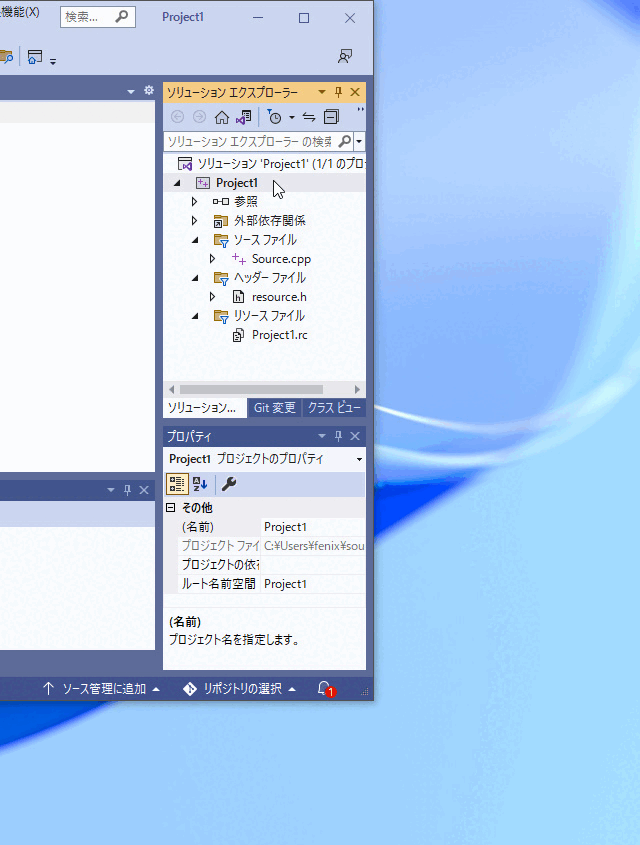
Task: Click the 検索... box in title bar
Action: point(98,17)
